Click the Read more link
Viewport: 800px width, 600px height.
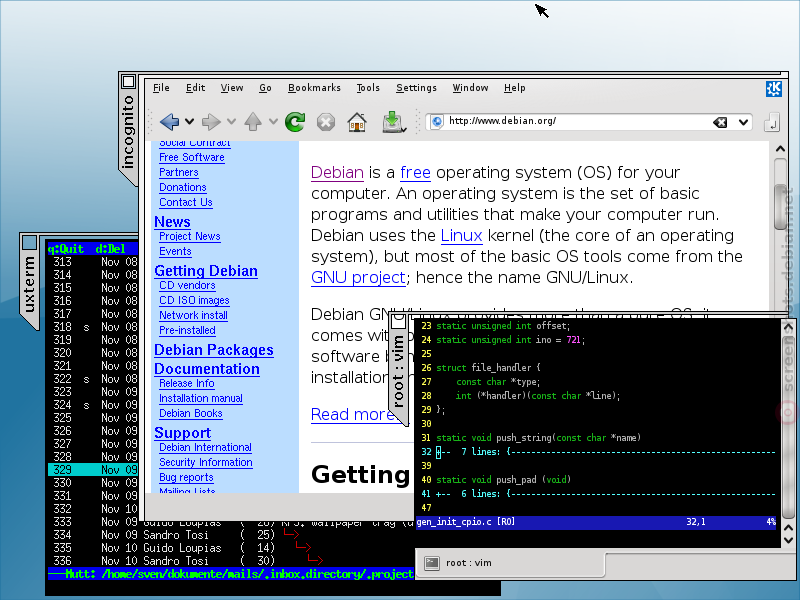352,415
